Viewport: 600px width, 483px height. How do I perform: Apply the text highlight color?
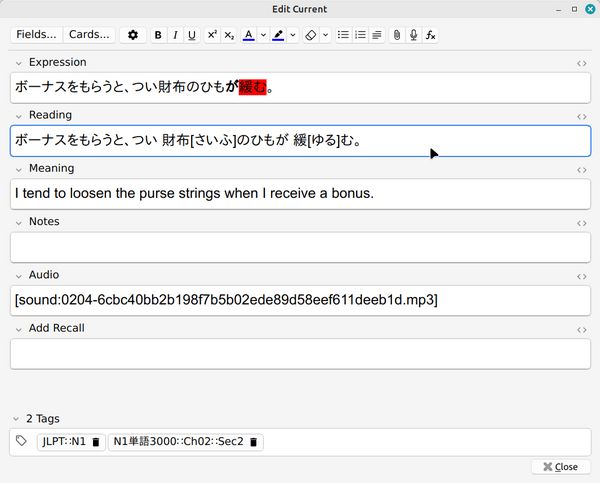click(x=278, y=35)
